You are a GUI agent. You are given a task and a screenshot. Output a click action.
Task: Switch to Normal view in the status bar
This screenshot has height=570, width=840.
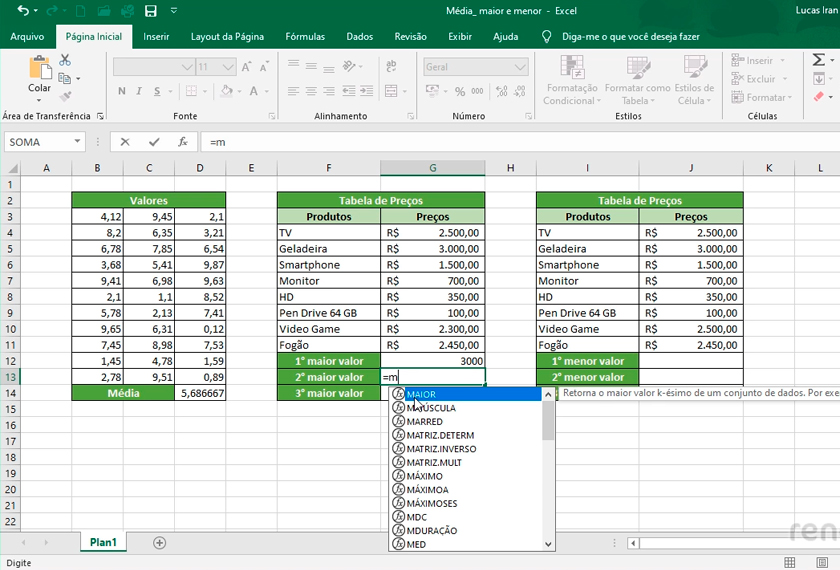tap(790, 562)
